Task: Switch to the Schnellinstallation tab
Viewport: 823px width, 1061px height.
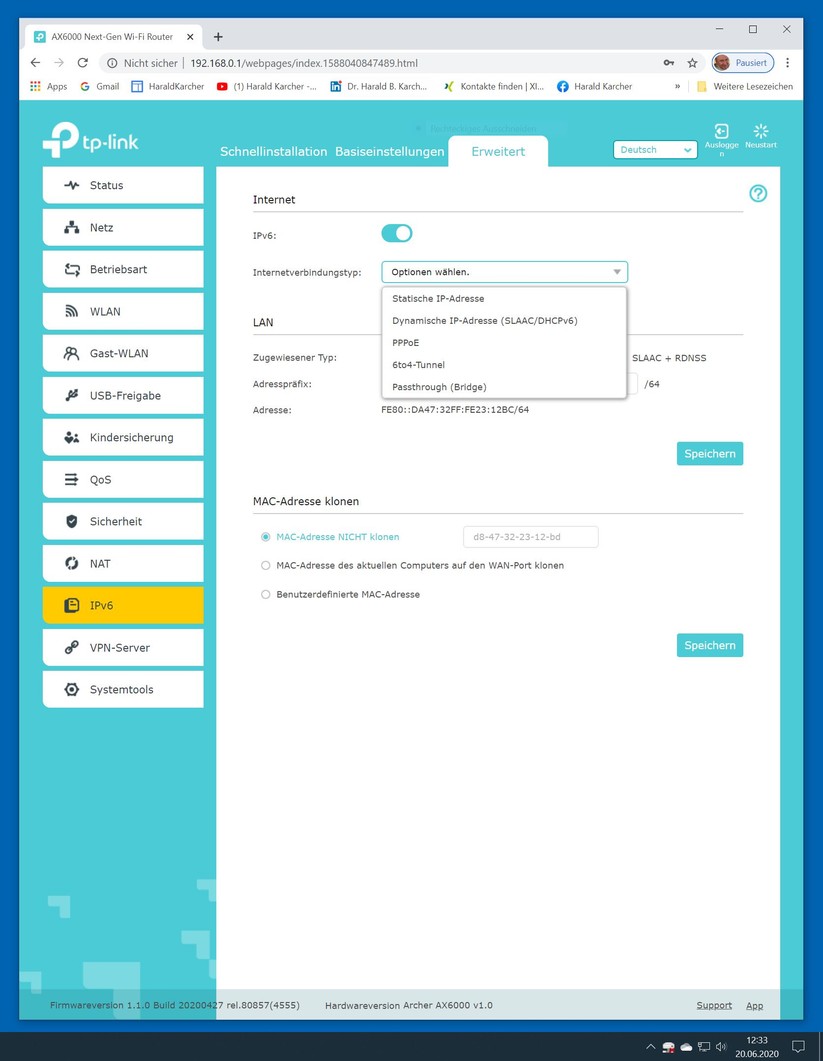Action: click(x=273, y=152)
